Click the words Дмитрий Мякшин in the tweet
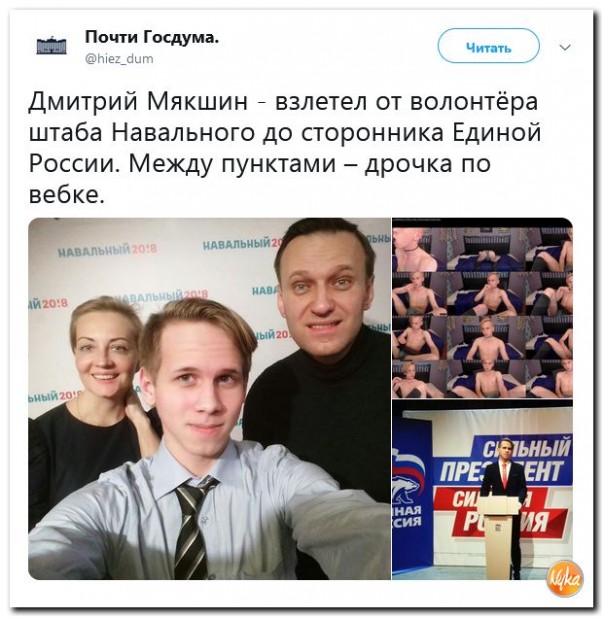The width and height of the screenshot is (604, 618). pyautogui.click(x=138, y=101)
